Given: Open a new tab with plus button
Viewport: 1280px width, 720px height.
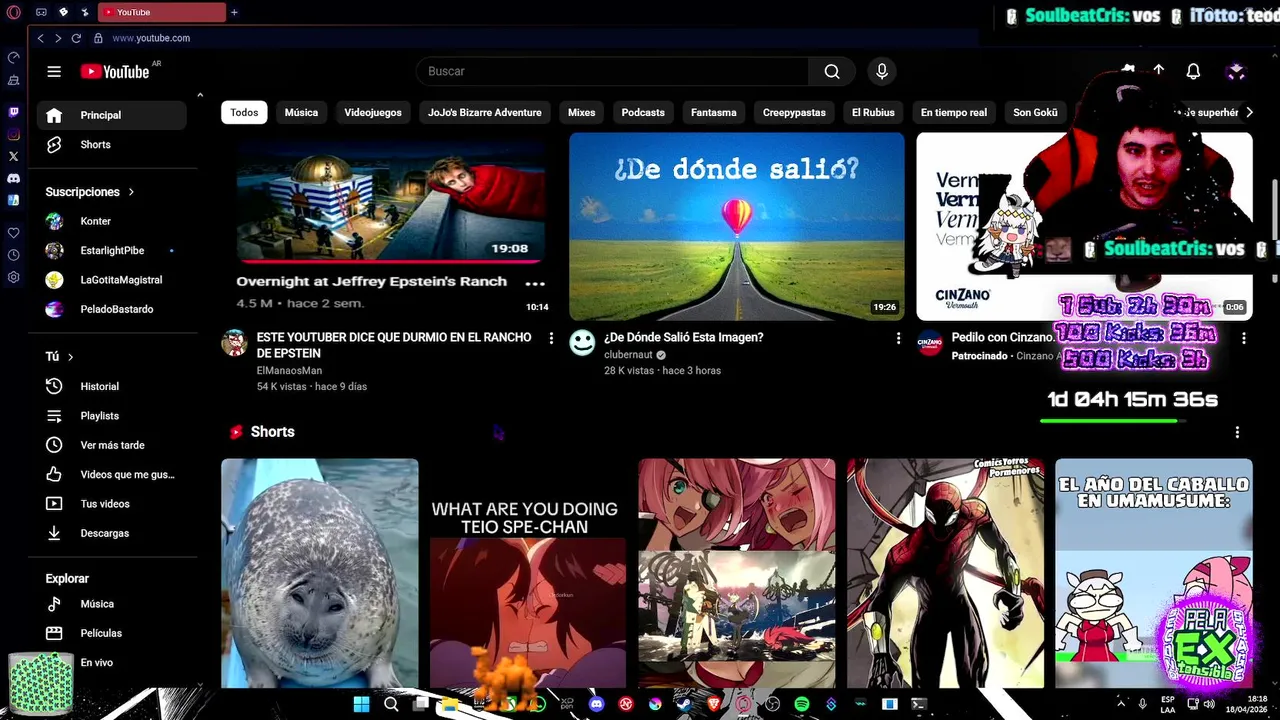Looking at the screenshot, I should coord(234,12).
